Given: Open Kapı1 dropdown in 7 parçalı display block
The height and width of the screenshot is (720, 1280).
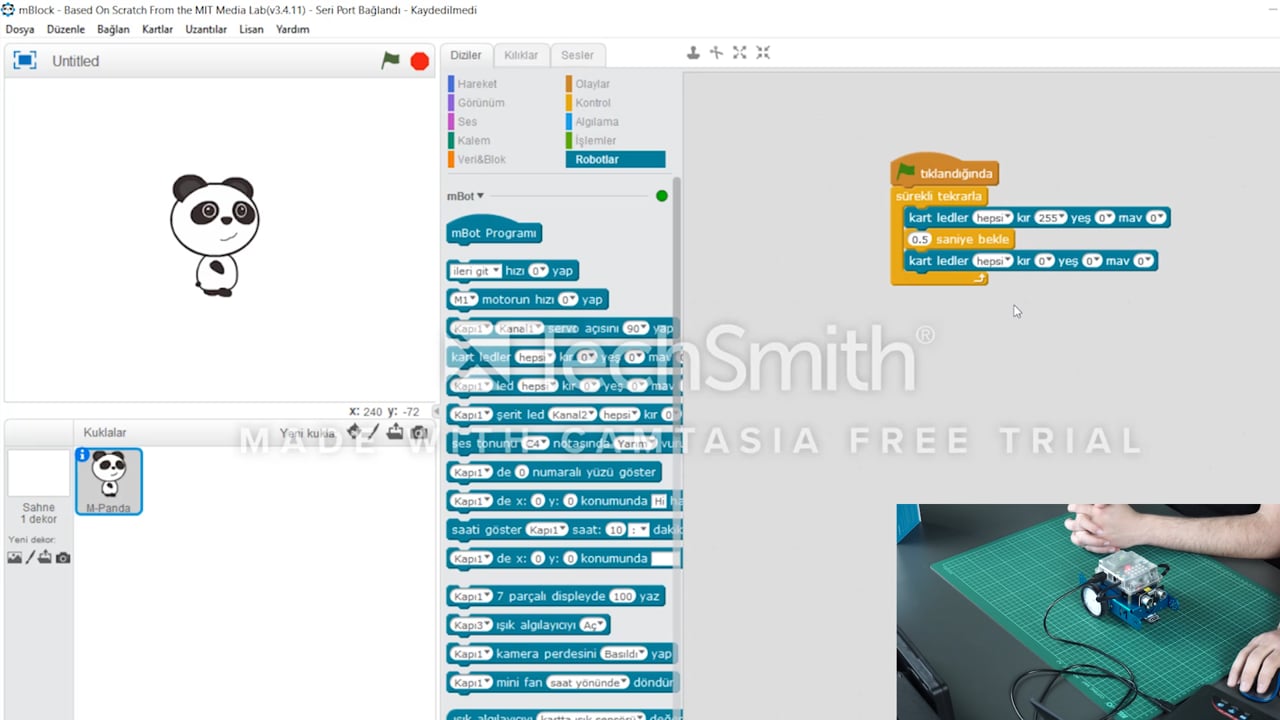Looking at the screenshot, I should 472,596.
